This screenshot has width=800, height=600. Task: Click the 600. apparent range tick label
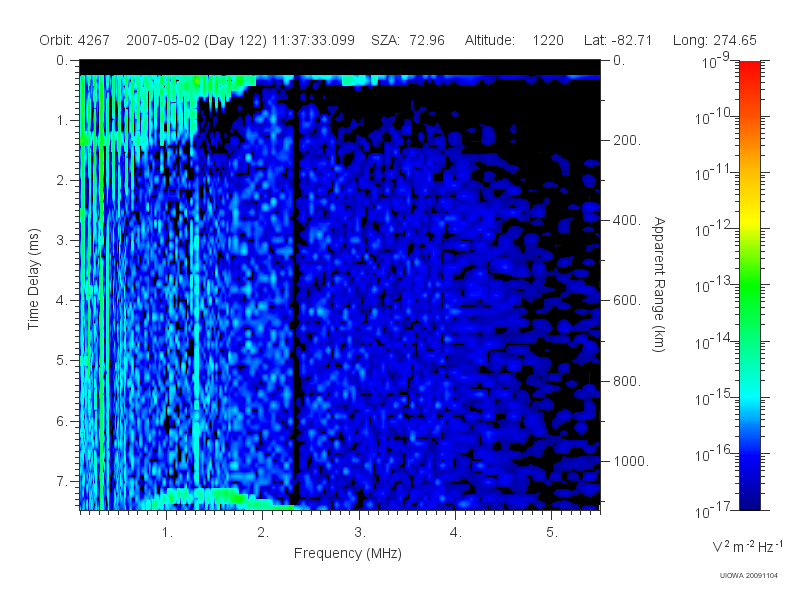pyautogui.click(x=627, y=301)
